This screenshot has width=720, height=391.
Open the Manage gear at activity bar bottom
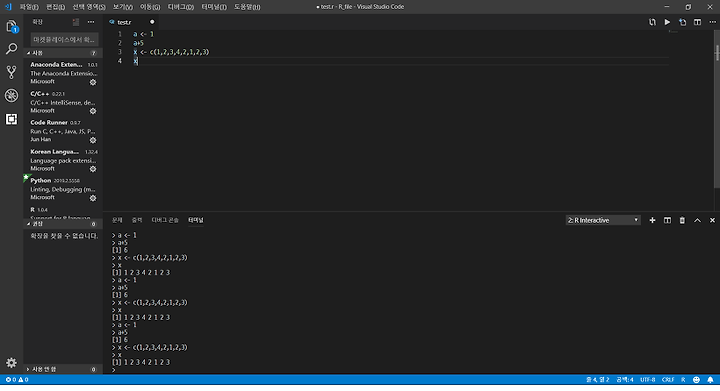pyautogui.click(x=11, y=363)
